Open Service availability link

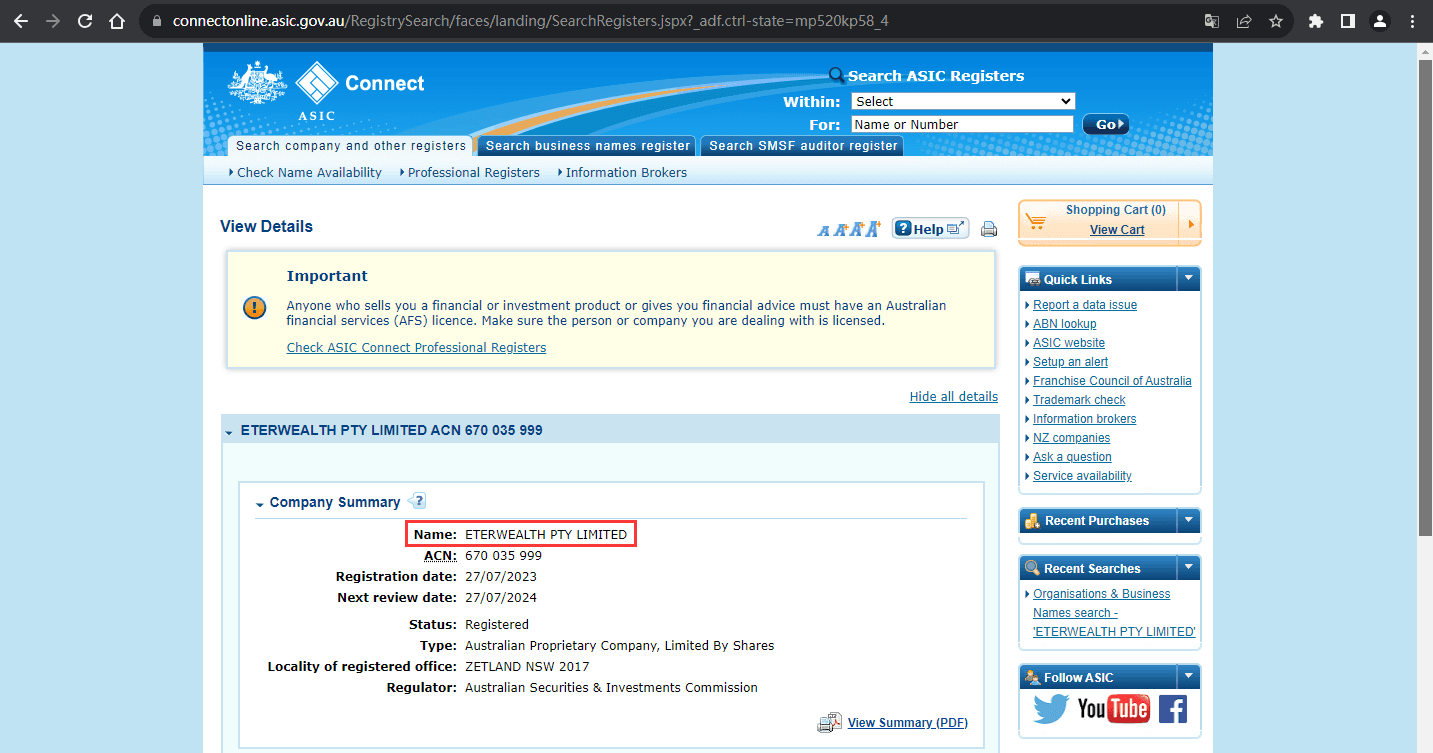[1082, 476]
